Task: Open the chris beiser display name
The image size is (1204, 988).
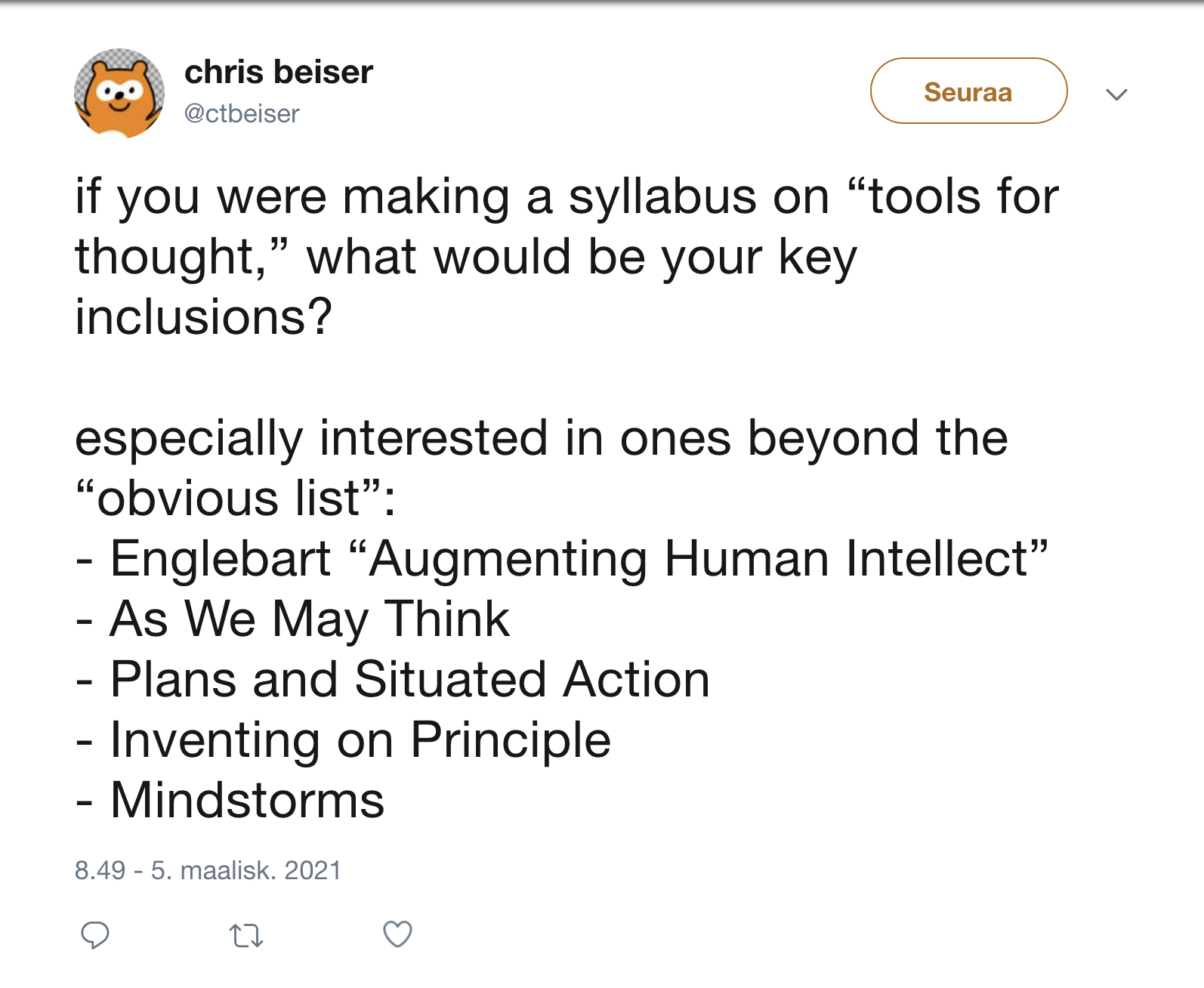Action: 279,73
